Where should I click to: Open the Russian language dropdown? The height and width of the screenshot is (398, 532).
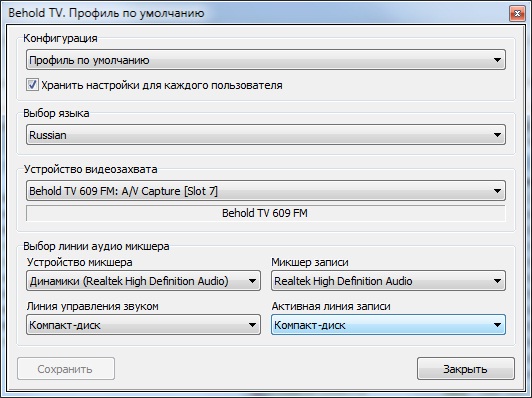266,135
